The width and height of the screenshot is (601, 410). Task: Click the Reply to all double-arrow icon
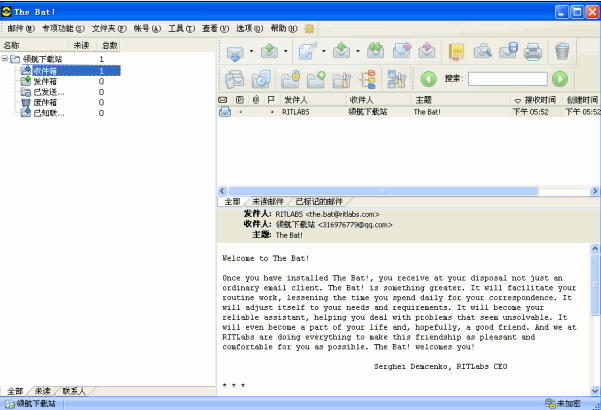375,51
